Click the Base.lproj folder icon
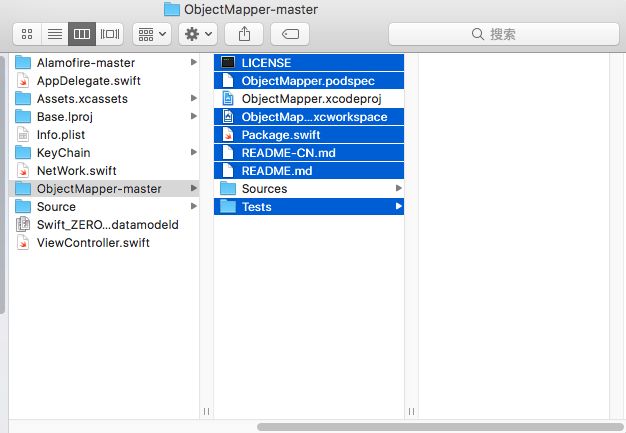The width and height of the screenshot is (626, 433). [23, 117]
